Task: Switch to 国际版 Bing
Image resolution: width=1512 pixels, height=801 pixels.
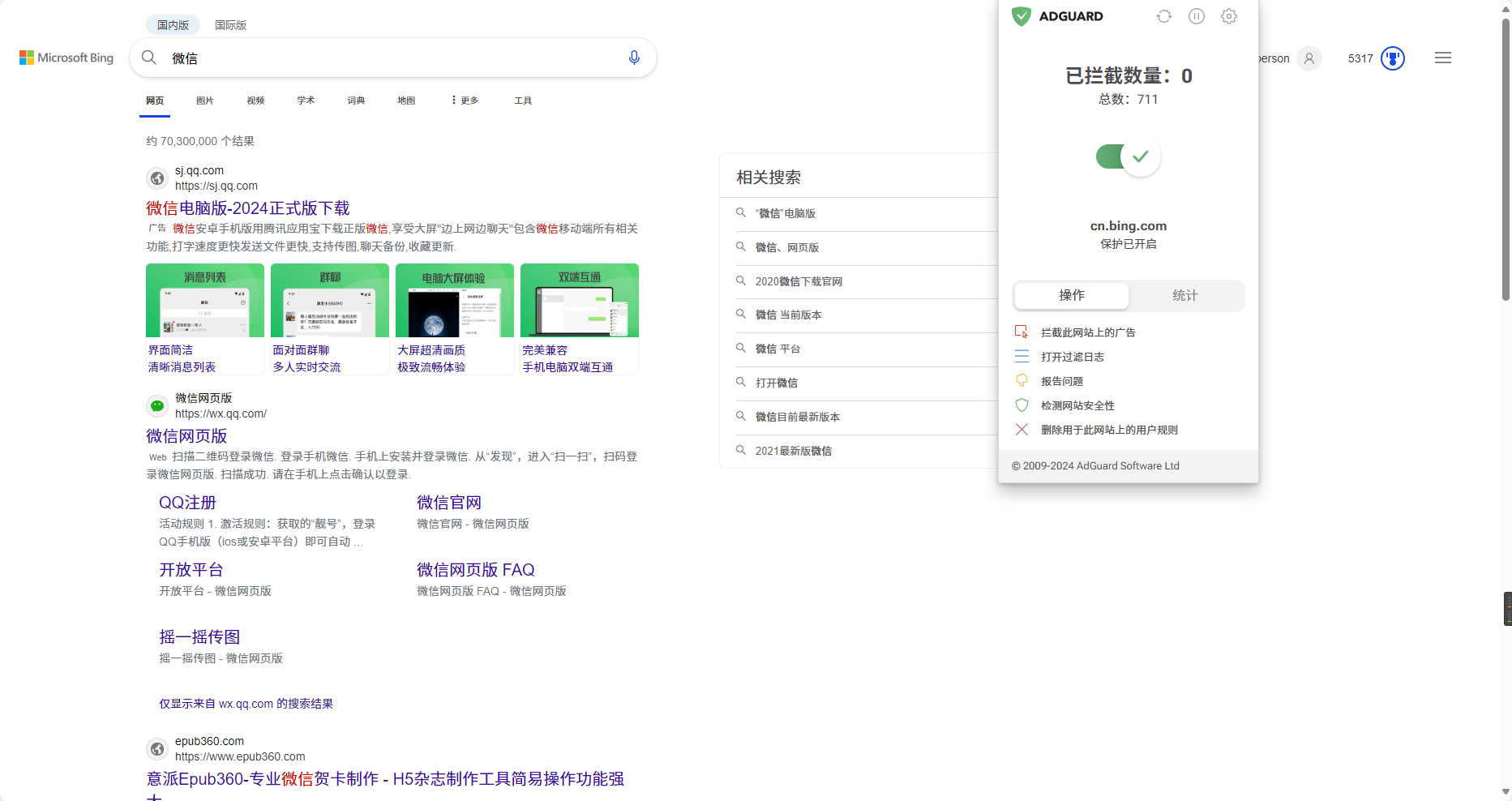Action: pos(230,25)
